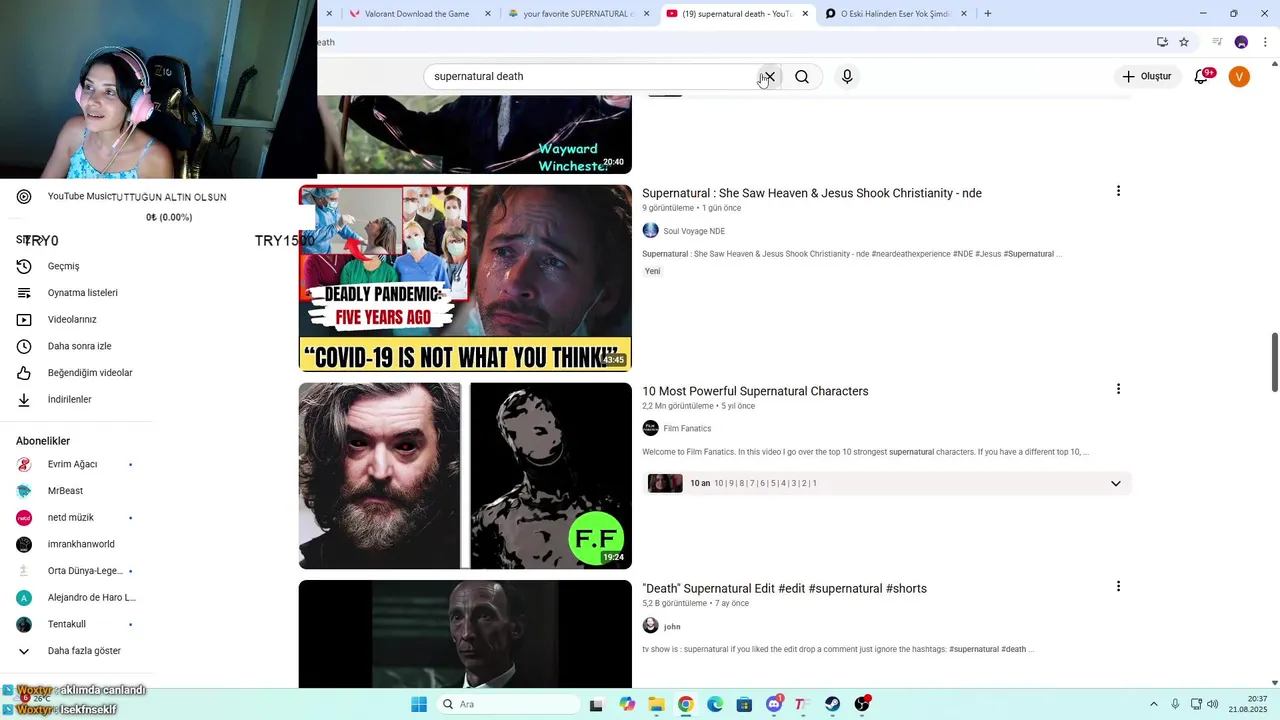1280x720 pixels.
Task: Open "Death" Supernatural Edit video title
Action: [784, 589]
